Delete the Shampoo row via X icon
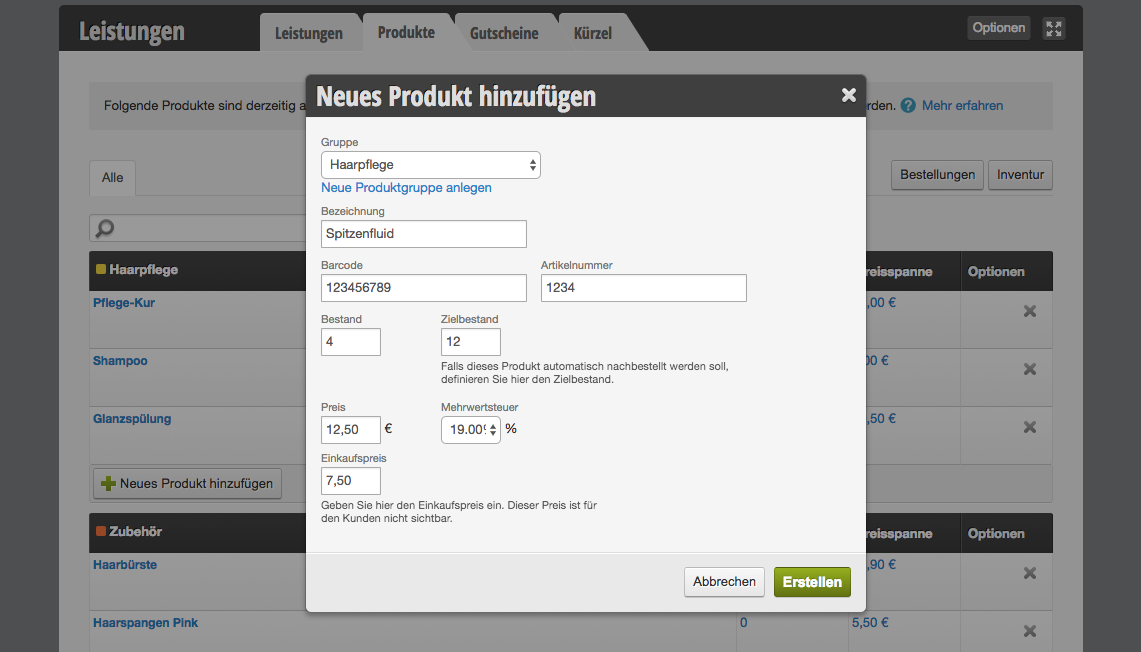 click(x=1030, y=370)
